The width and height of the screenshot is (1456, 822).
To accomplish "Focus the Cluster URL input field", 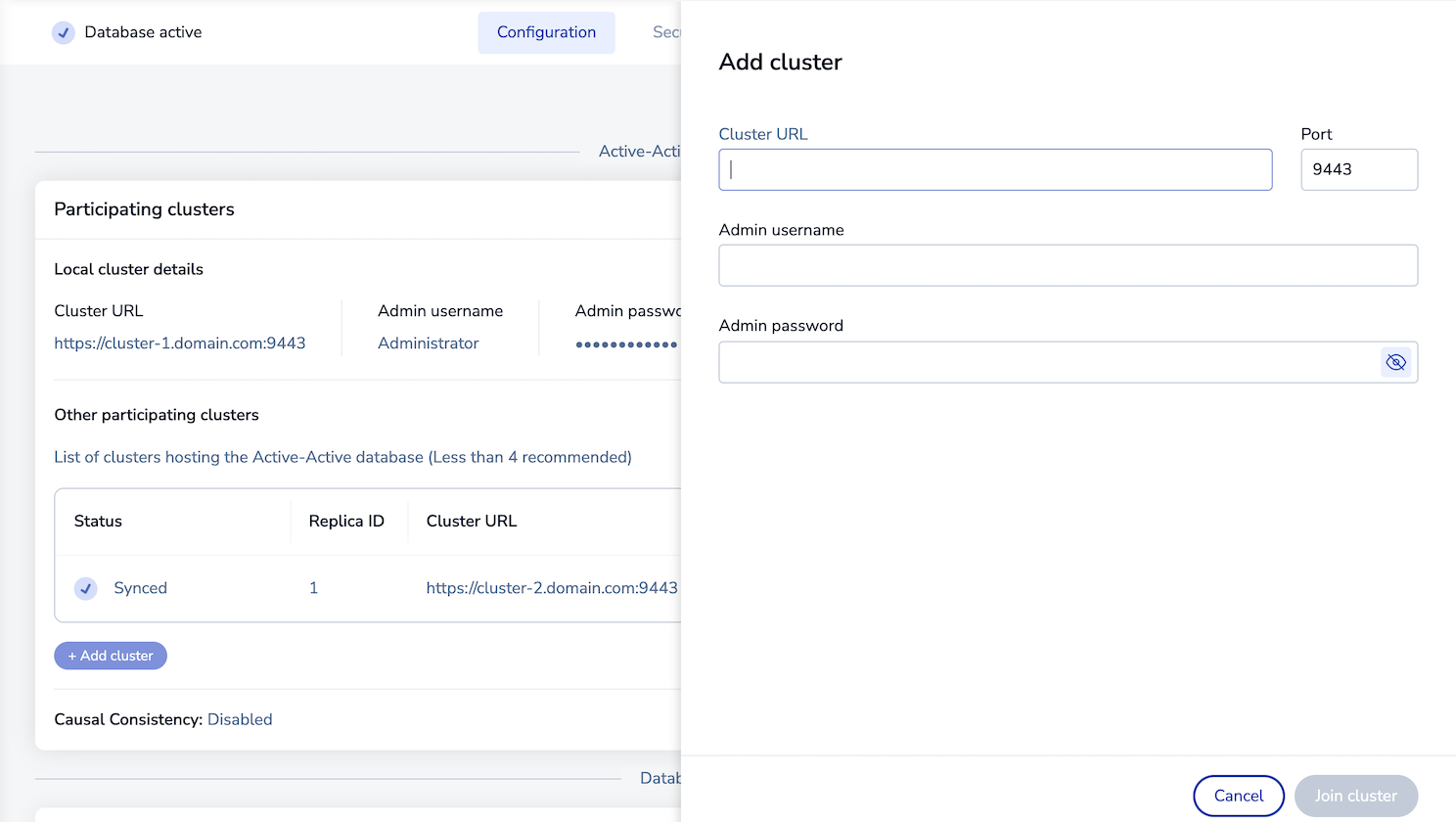I will click(x=995, y=169).
